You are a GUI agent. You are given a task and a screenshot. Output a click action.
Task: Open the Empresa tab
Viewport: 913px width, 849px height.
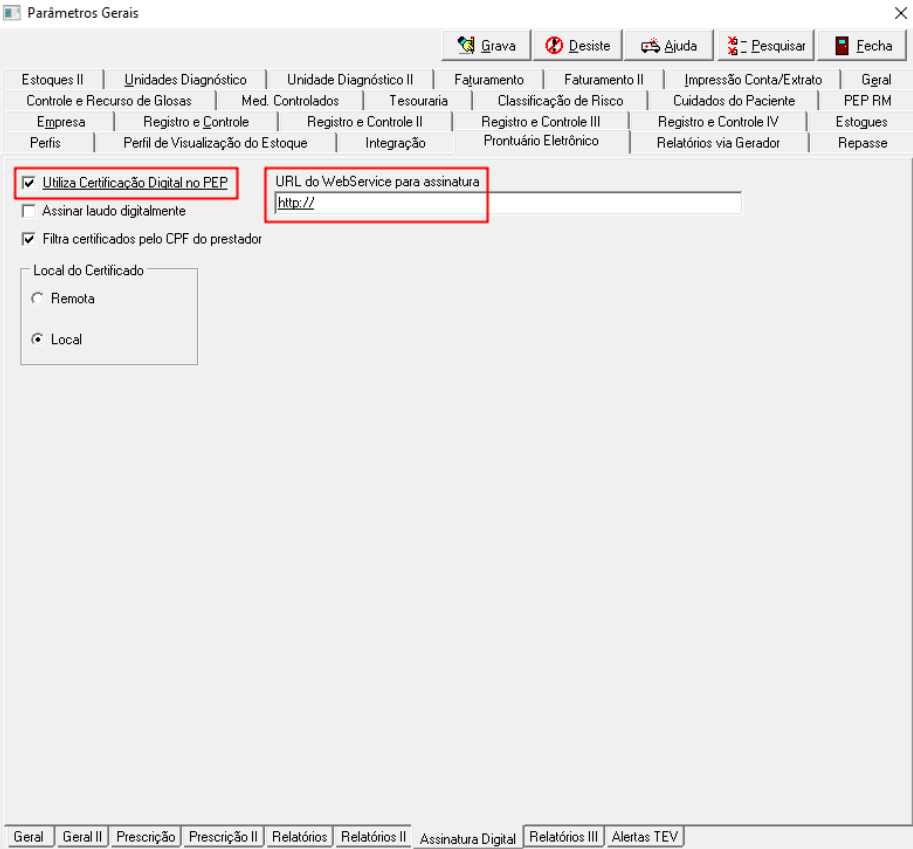[x=61, y=122]
